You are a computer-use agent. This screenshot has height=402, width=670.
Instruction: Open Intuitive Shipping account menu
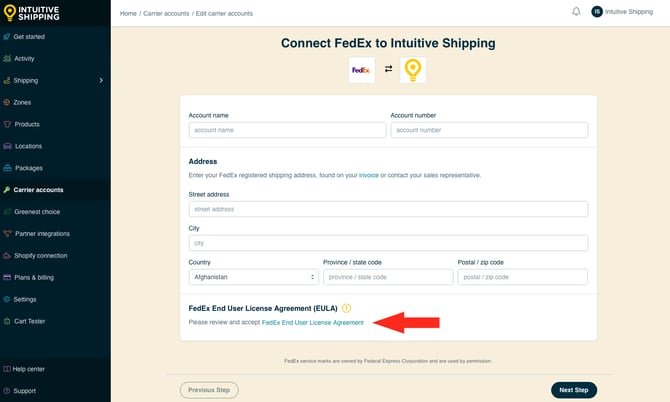tap(622, 12)
